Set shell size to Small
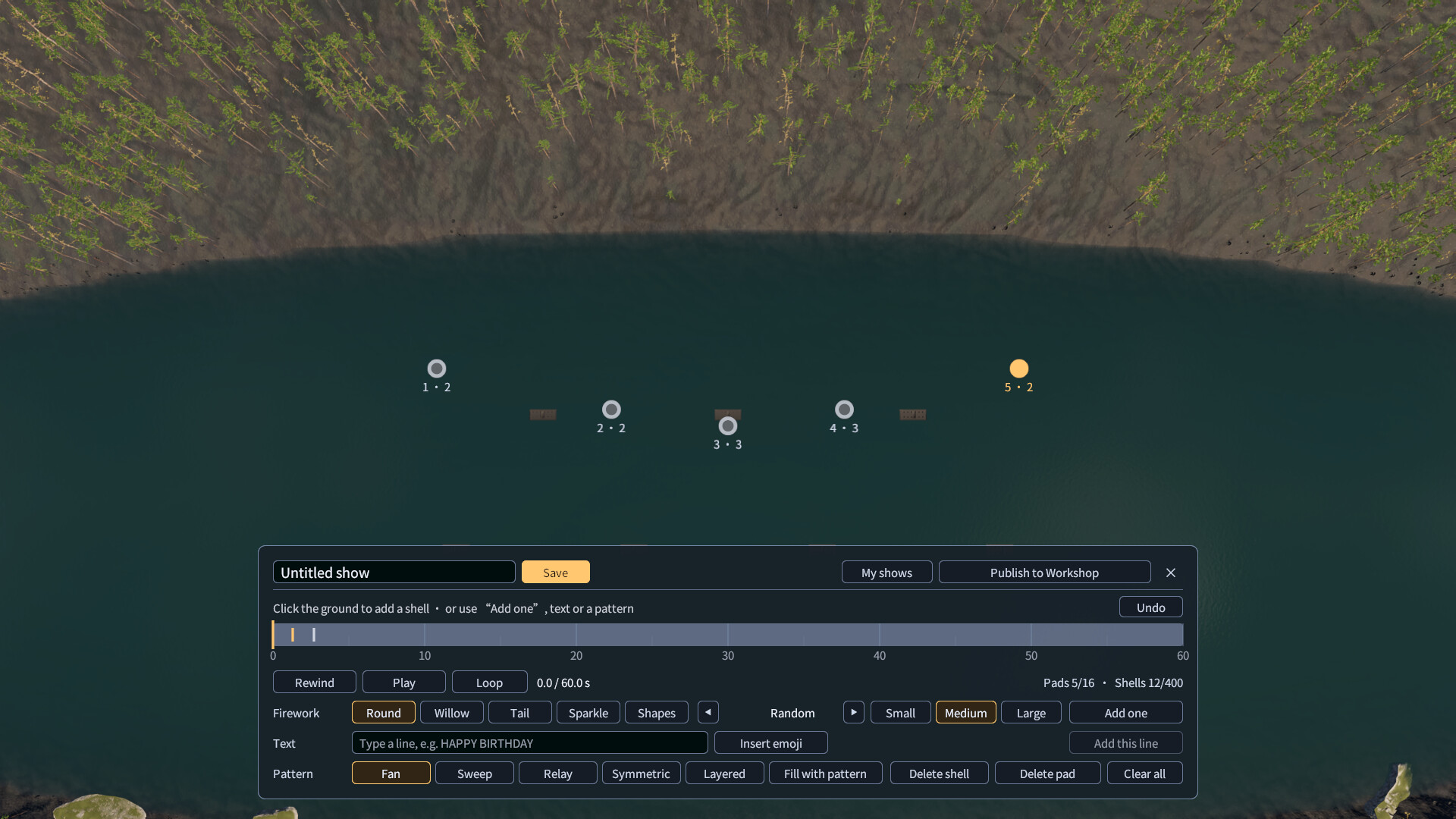 pyautogui.click(x=901, y=712)
